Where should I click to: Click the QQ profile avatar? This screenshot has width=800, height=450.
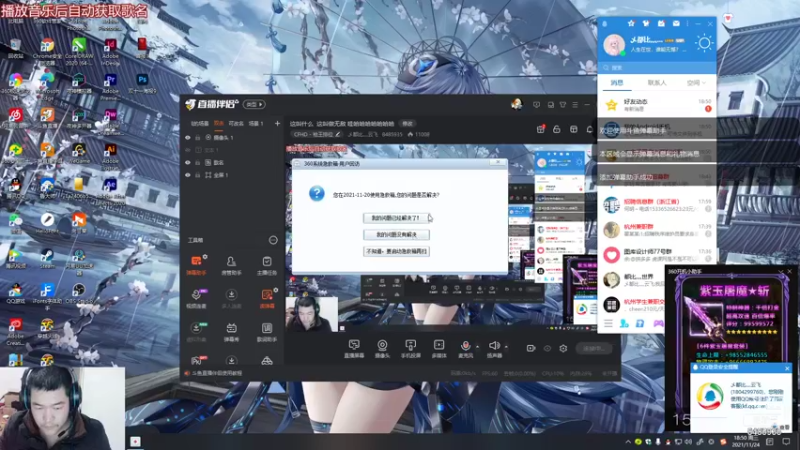pyautogui.click(x=614, y=44)
